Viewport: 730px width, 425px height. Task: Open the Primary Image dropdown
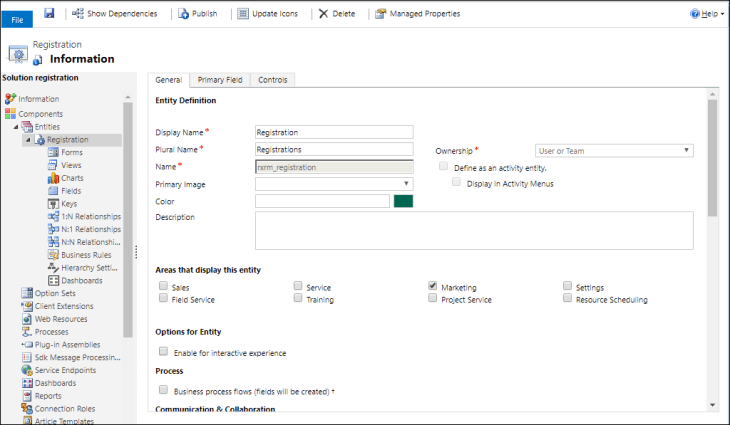pyautogui.click(x=334, y=184)
